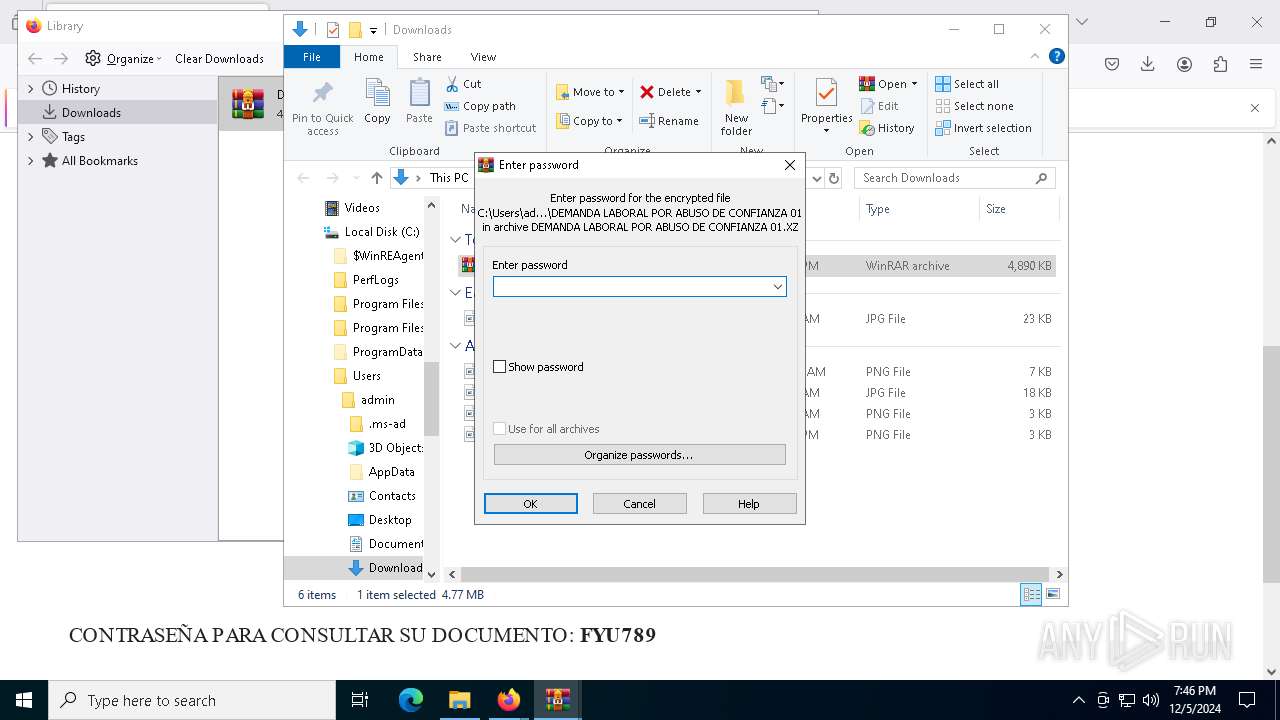
Task: Switch to the View ribbon tab
Action: (x=483, y=57)
